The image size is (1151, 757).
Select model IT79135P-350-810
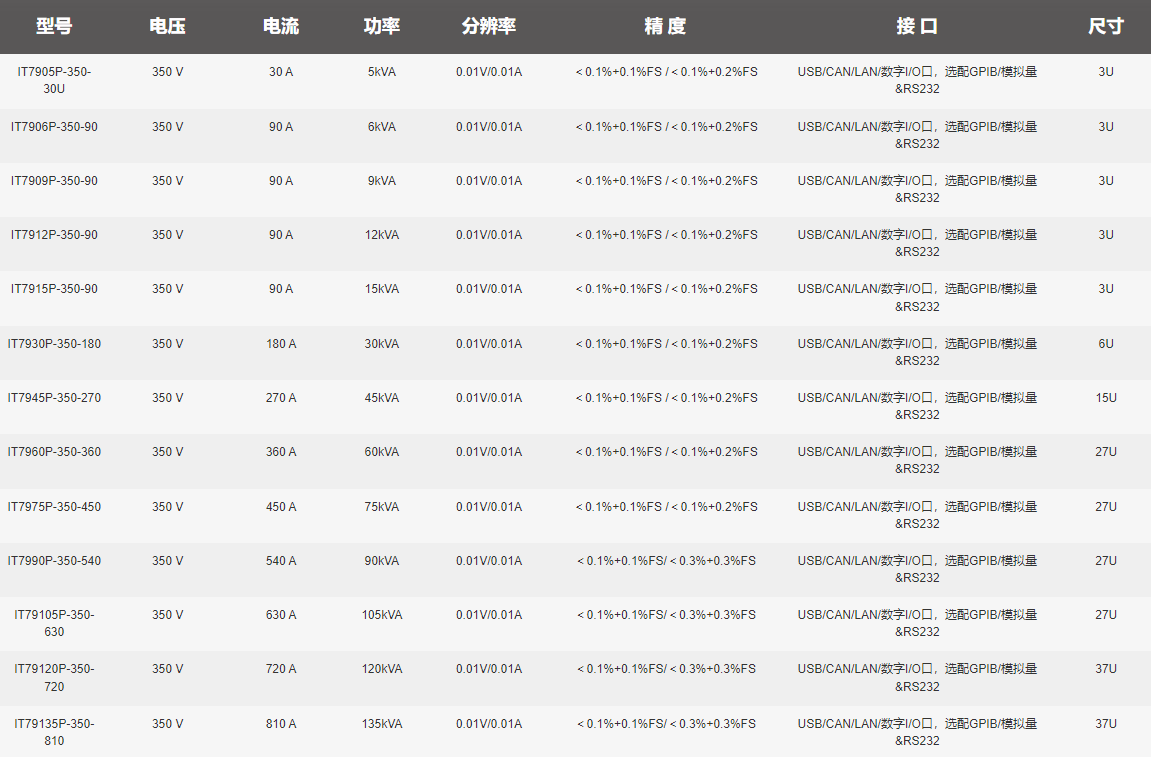point(54,732)
